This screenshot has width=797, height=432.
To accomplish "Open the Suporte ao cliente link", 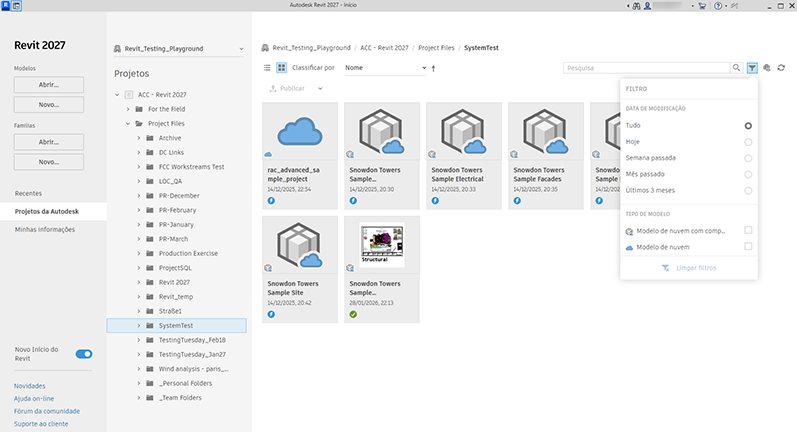I will click(x=41, y=424).
